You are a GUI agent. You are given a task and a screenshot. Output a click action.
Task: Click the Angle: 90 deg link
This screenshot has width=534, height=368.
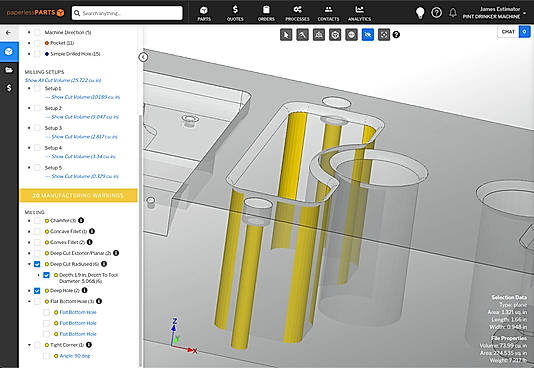click(75, 356)
